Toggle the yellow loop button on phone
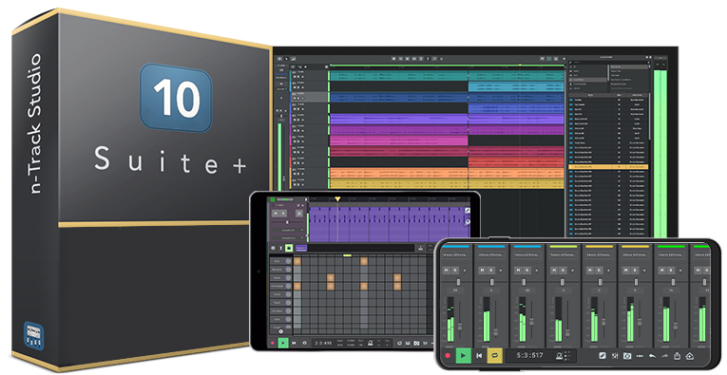 (x=495, y=356)
